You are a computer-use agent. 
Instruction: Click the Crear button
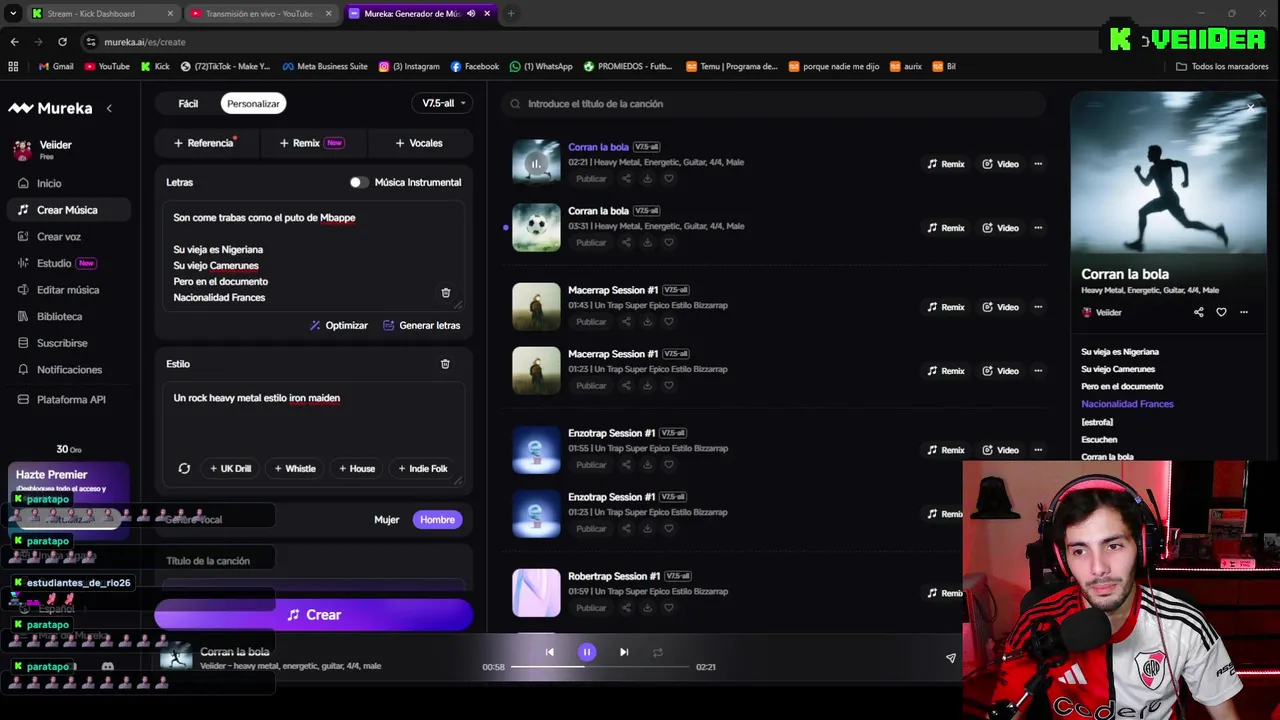click(x=313, y=615)
